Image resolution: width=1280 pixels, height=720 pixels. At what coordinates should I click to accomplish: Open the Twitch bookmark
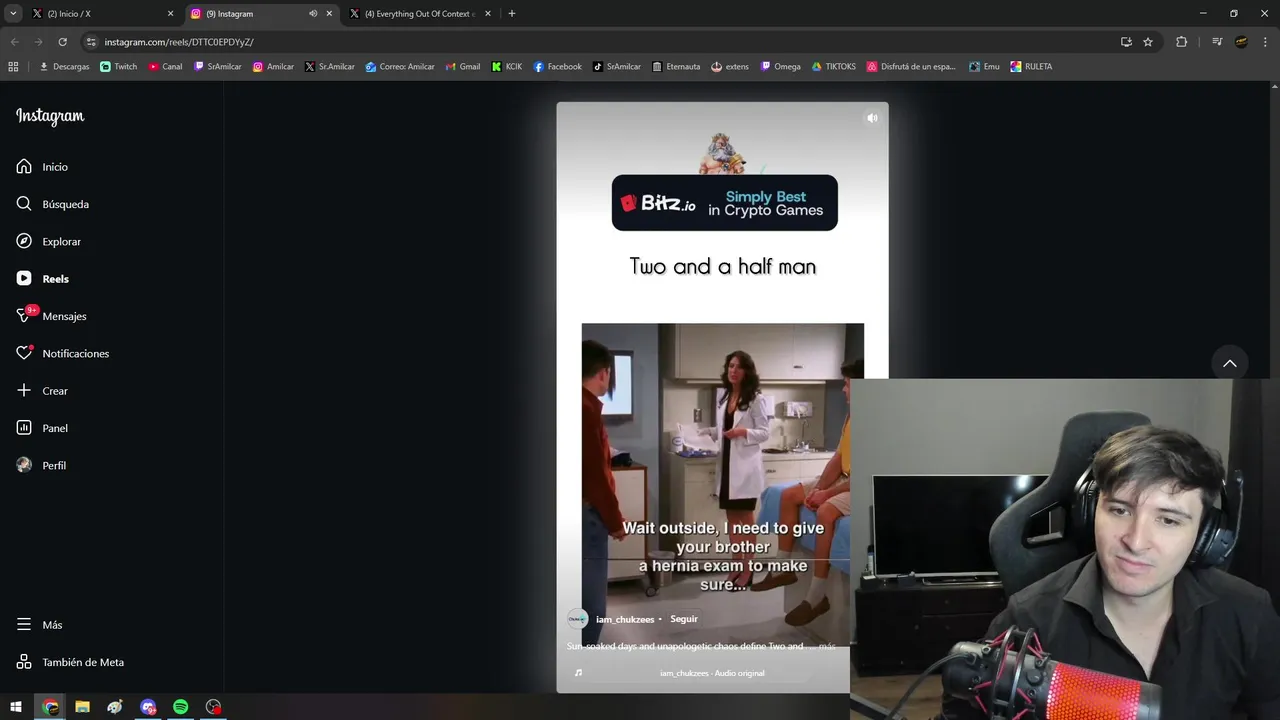click(119, 67)
